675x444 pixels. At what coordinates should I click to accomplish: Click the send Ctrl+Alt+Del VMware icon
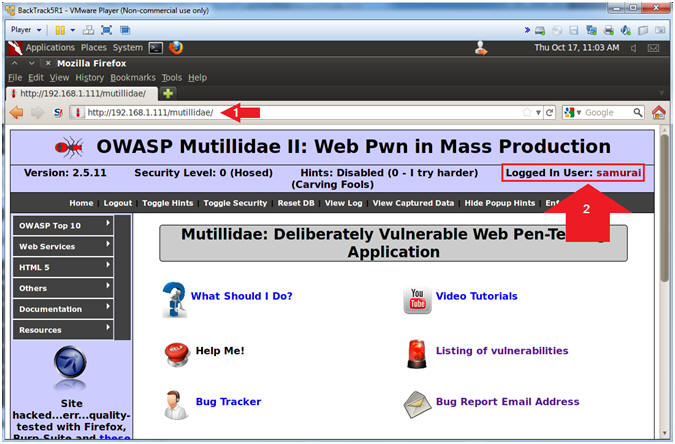pyautogui.click(x=88, y=30)
